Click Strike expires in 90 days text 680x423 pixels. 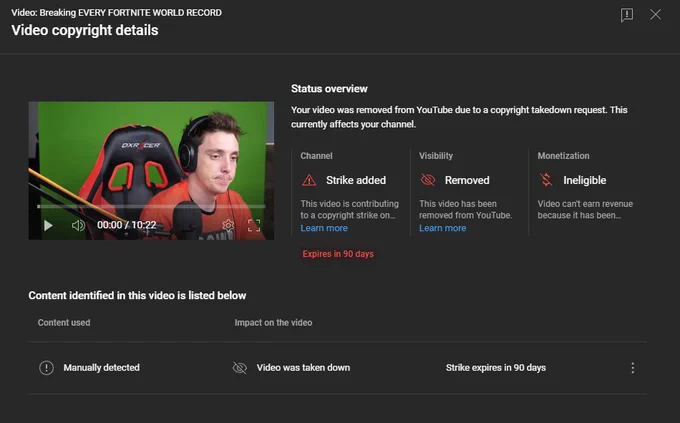496,368
